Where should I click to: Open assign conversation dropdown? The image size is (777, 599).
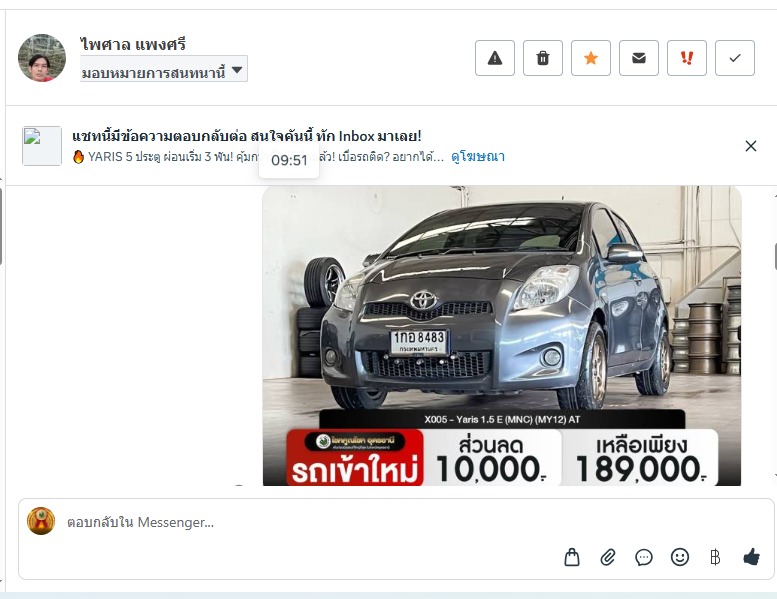164,69
